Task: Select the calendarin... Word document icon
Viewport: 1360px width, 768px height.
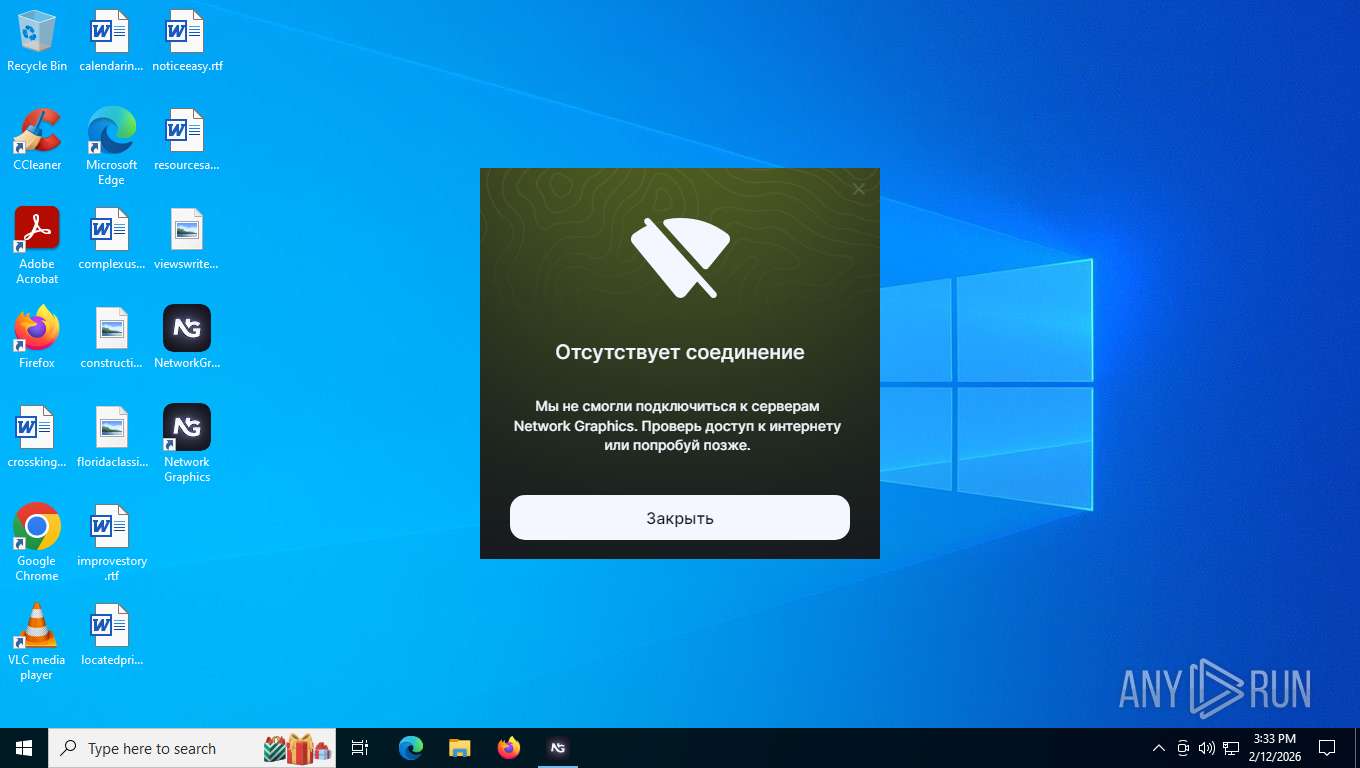Action: coord(111,41)
